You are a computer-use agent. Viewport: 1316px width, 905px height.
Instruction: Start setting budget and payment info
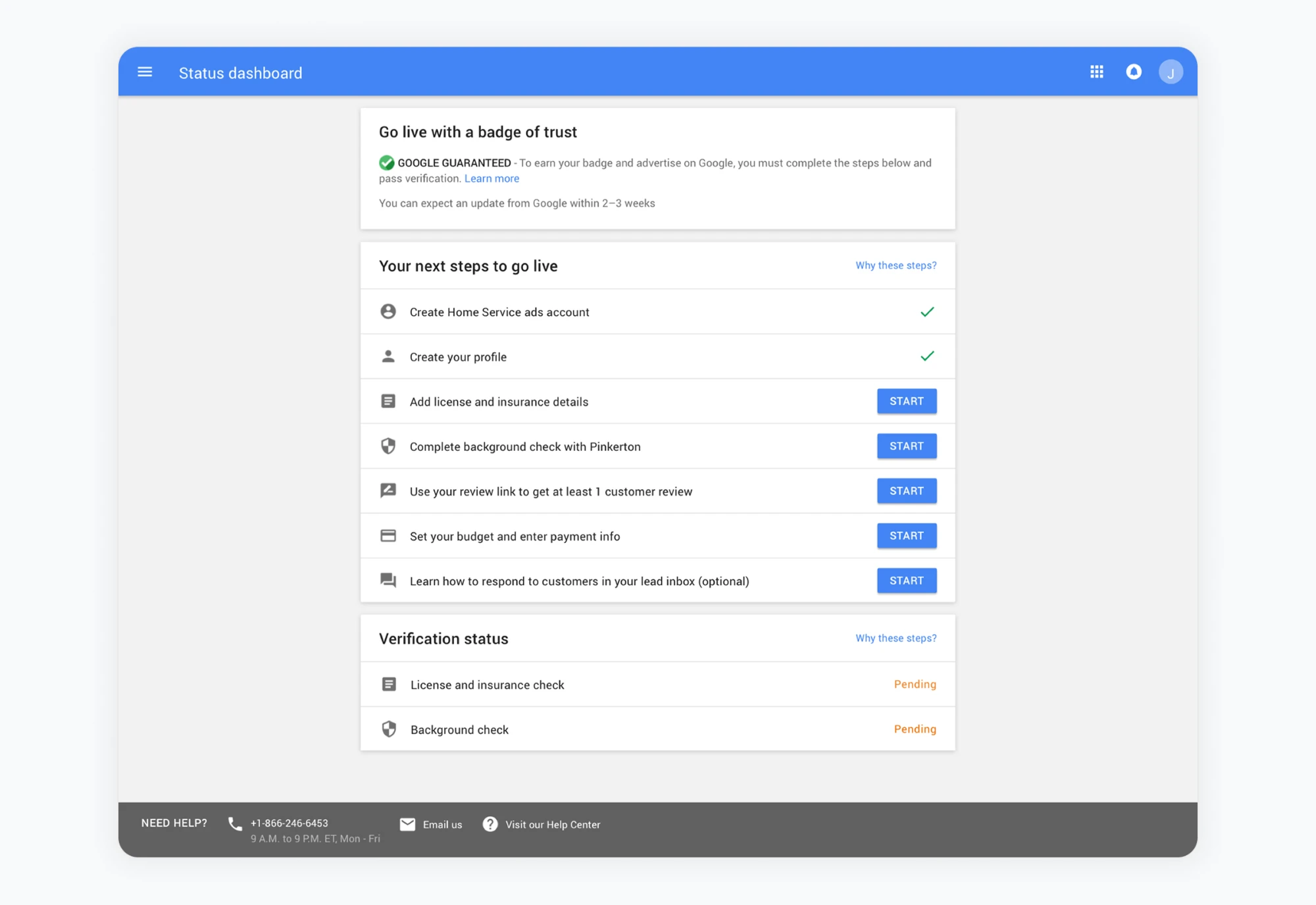pos(907,535)
